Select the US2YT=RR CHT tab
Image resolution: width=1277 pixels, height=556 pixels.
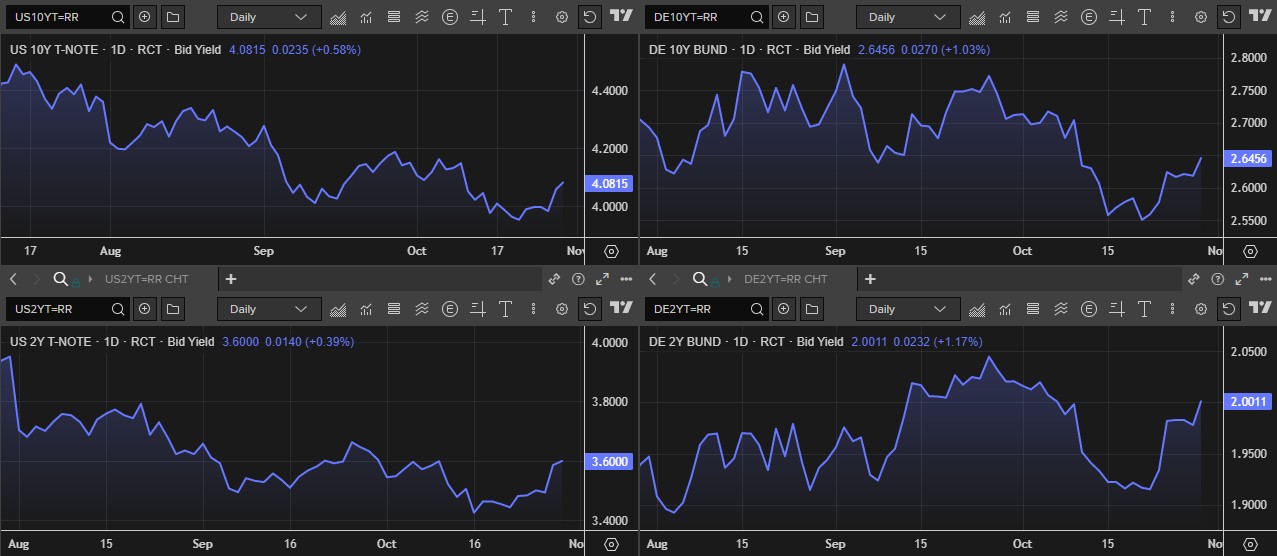pyautogui.click(x=146, y=279)
